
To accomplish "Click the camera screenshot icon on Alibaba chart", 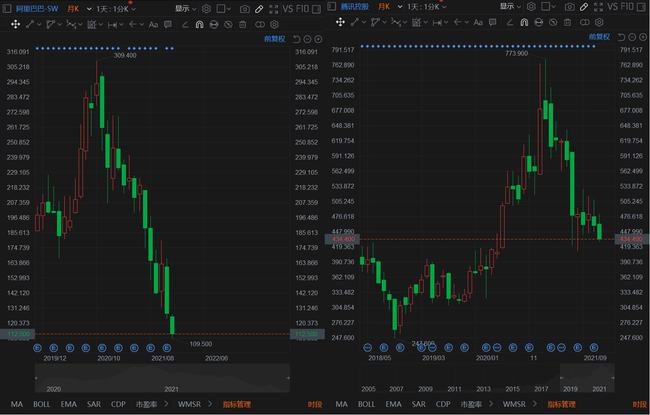I will [x=246, y=7].
